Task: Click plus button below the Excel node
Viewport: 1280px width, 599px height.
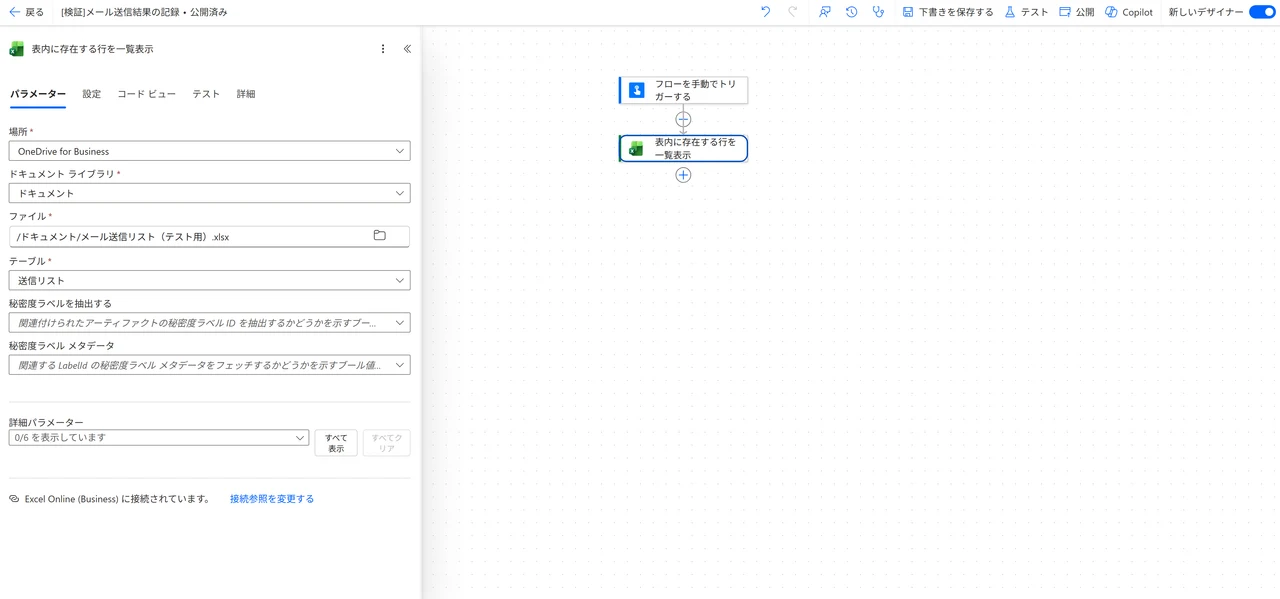Action: click(x=683, y=175)
